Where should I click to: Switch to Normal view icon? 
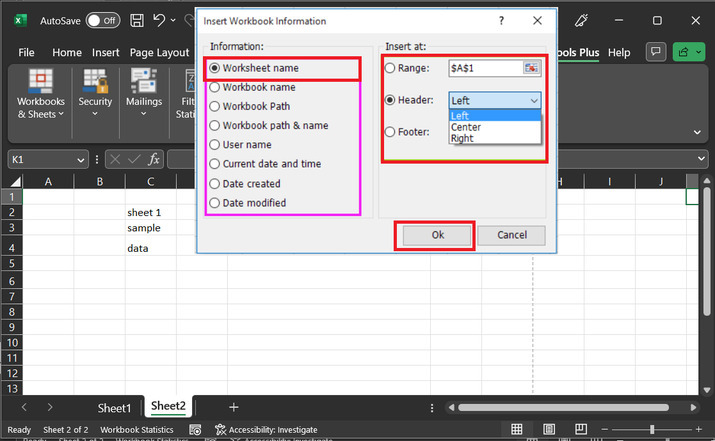point(517,429)
